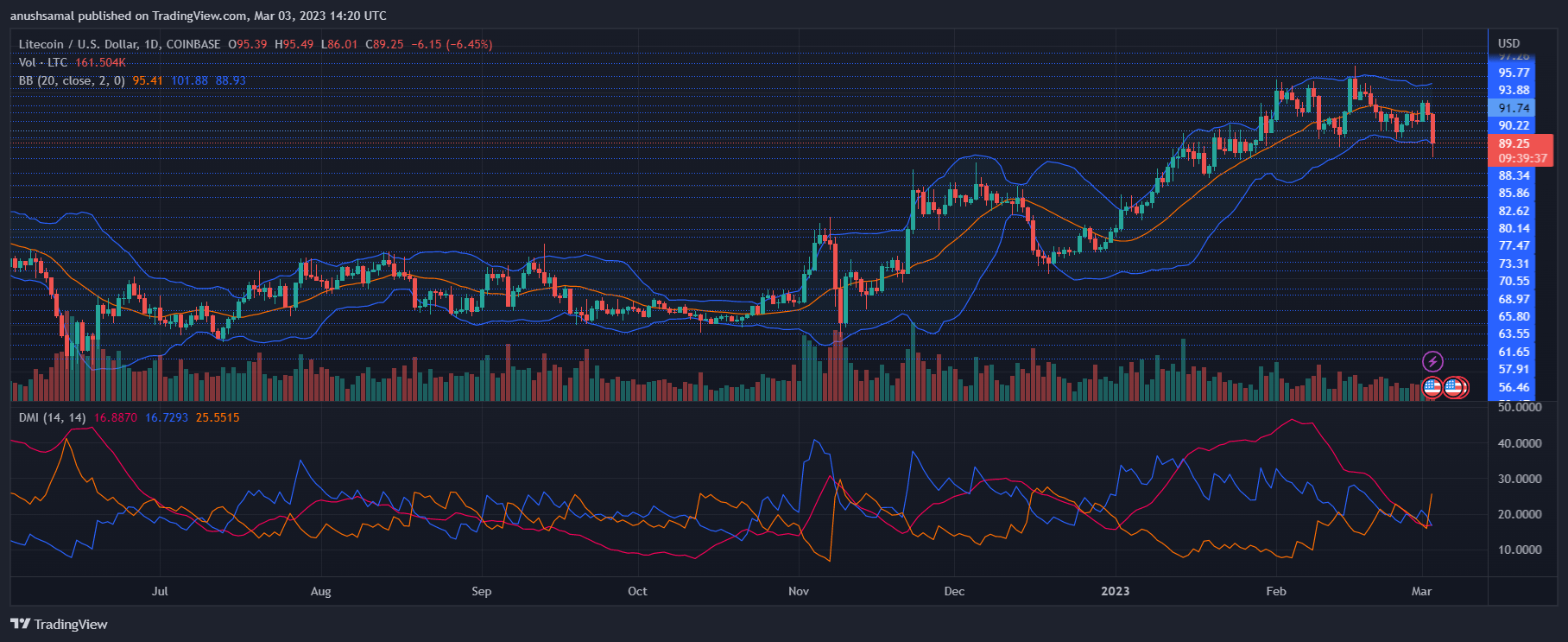1568x642 pixels.
Task: Click the 61.65 price level label
Action: [1514, 352]
